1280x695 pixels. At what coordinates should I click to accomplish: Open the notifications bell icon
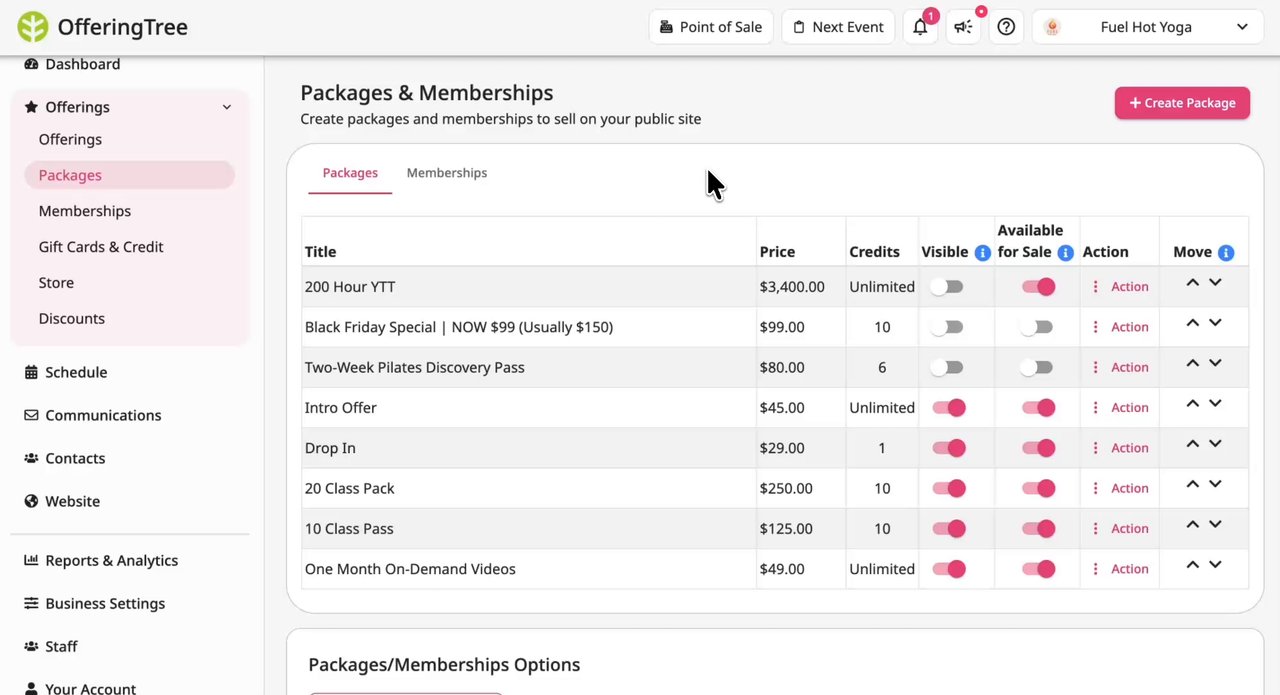(x=920, y=27)
